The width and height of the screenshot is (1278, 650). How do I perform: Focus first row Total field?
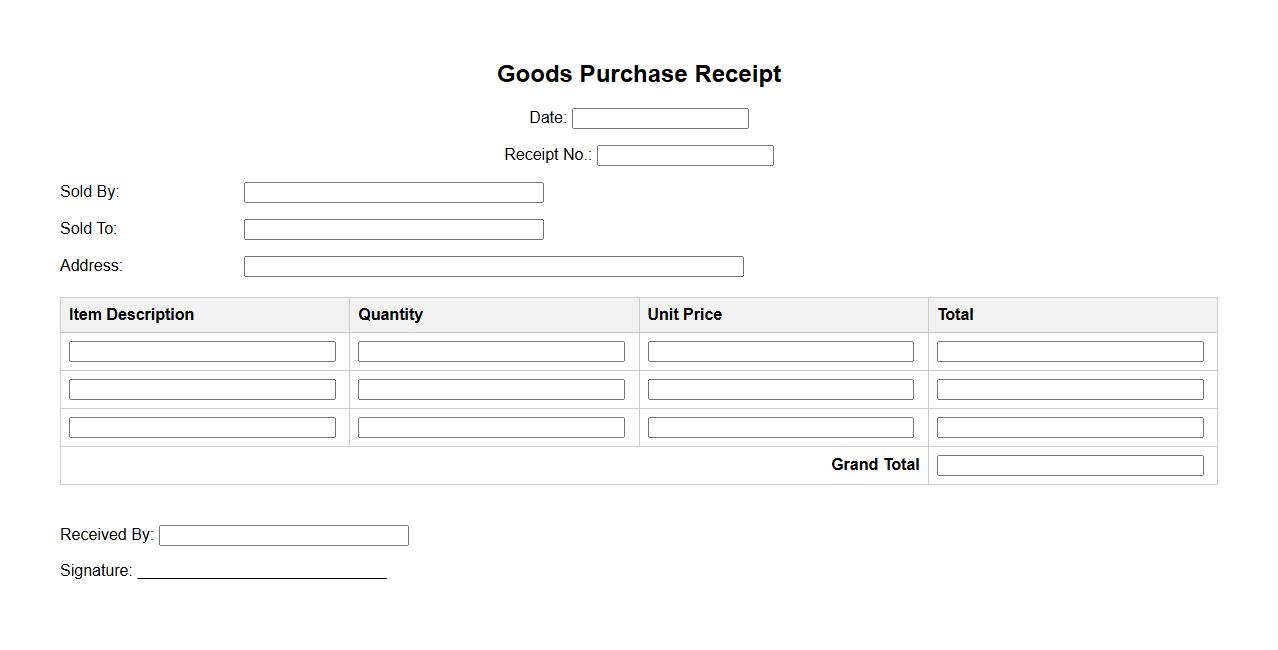1070,352
